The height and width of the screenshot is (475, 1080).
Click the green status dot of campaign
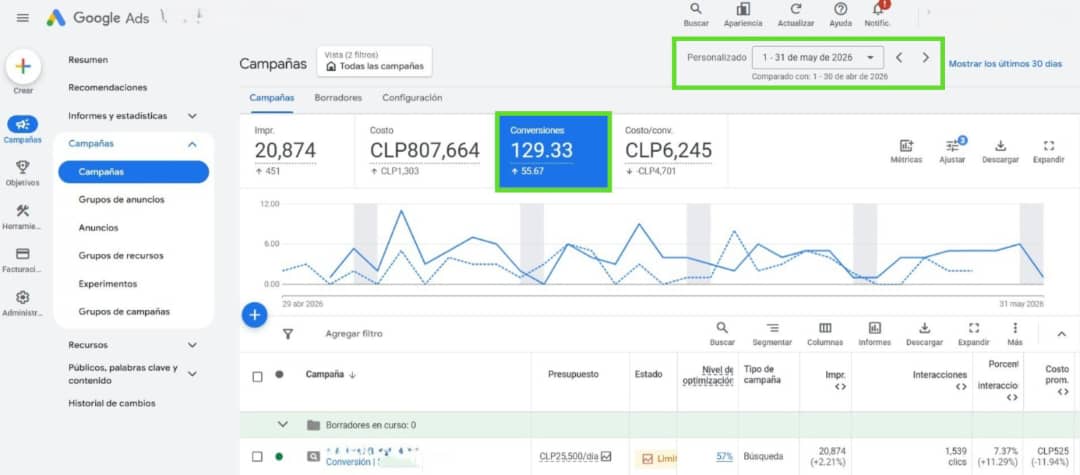coord(279,456)
